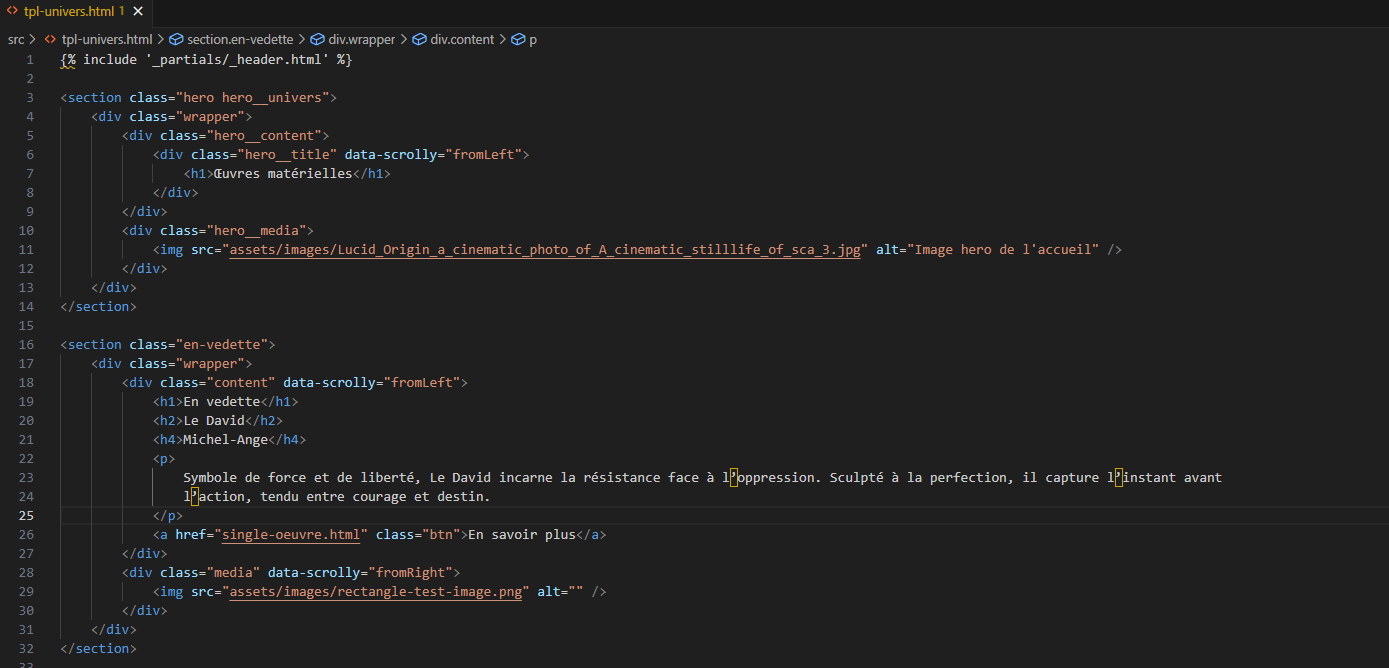Follow the single-oeuvre.html href link
1389x668 pixels.
(290, 535)
